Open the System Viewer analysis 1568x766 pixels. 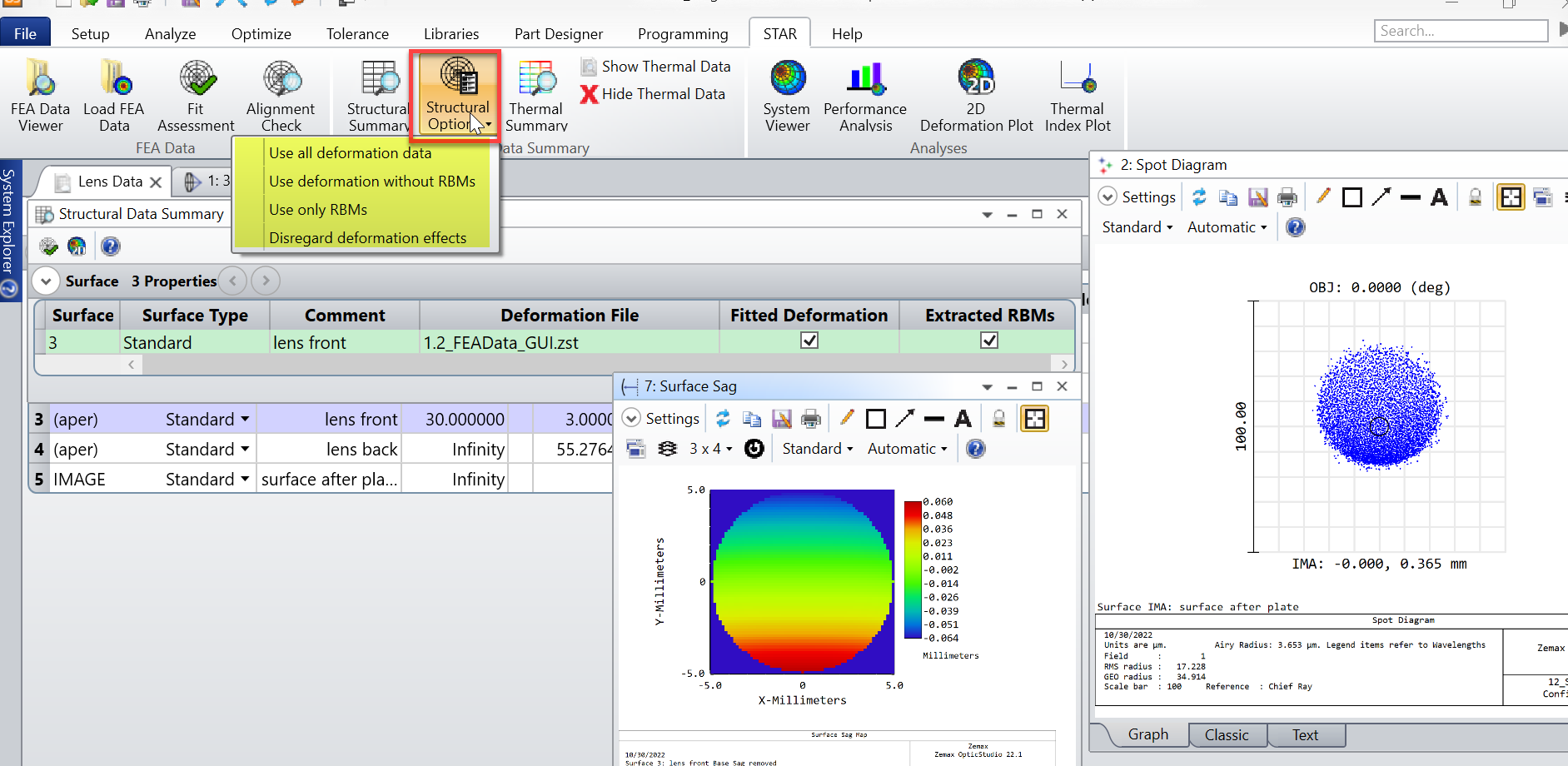click(787, 95)
